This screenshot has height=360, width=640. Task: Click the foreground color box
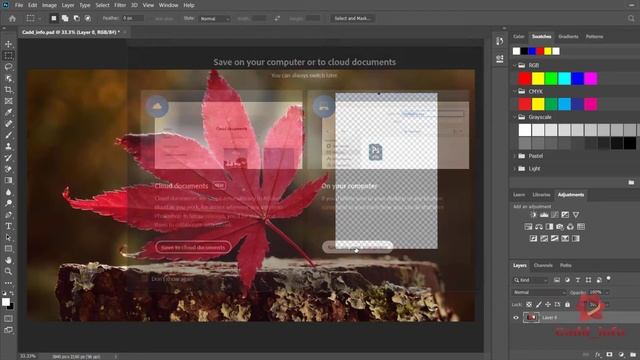(6, 302)
